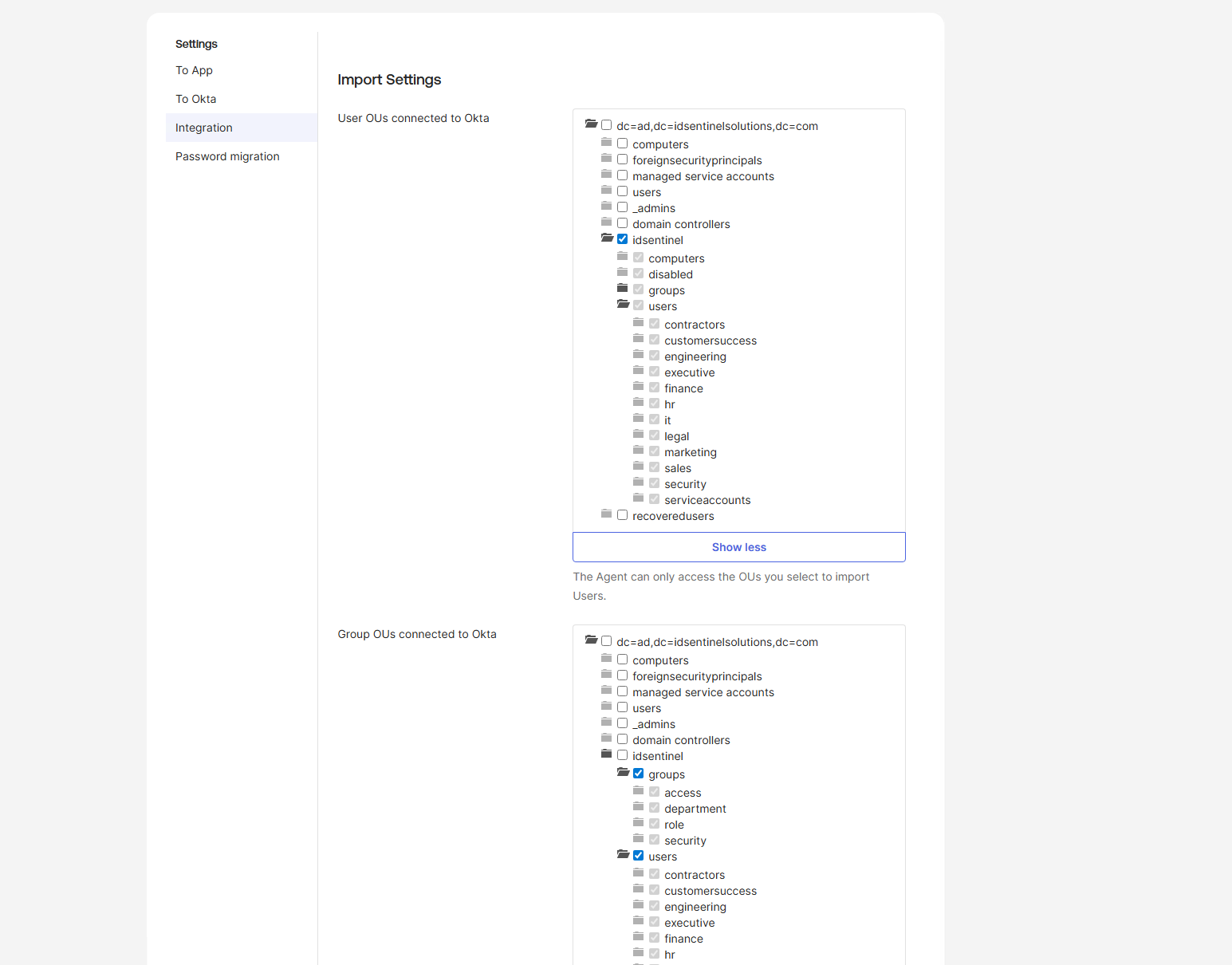
Task: Check domain controllers checkbox in User OUs
Action: pyautogui.click(x=622, y=223)
